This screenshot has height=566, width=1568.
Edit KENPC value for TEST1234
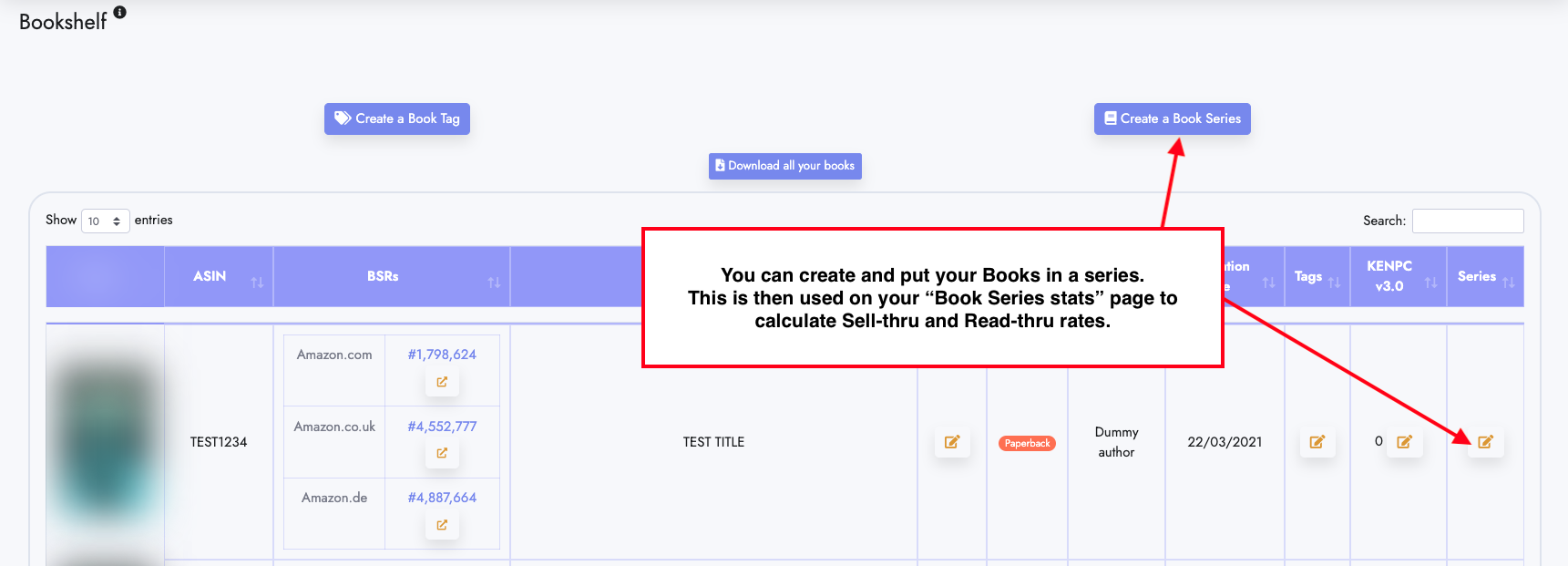pos(1404,442)
